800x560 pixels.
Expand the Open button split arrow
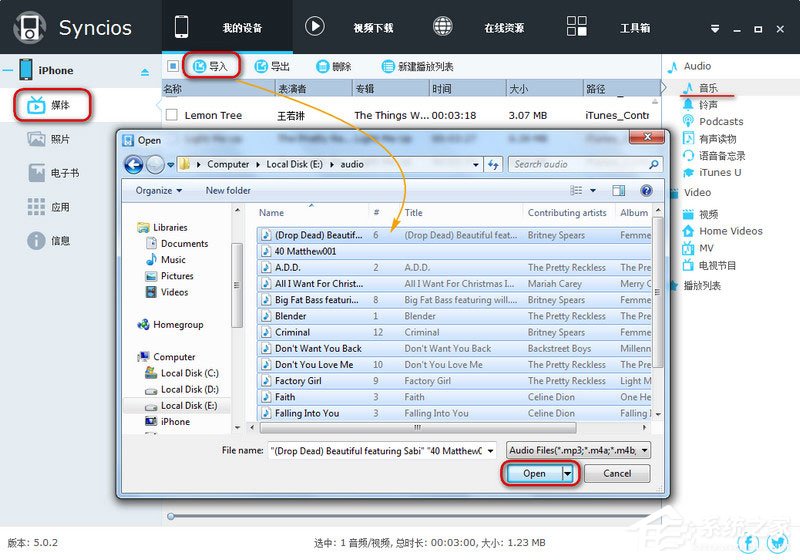click(568, 474)
